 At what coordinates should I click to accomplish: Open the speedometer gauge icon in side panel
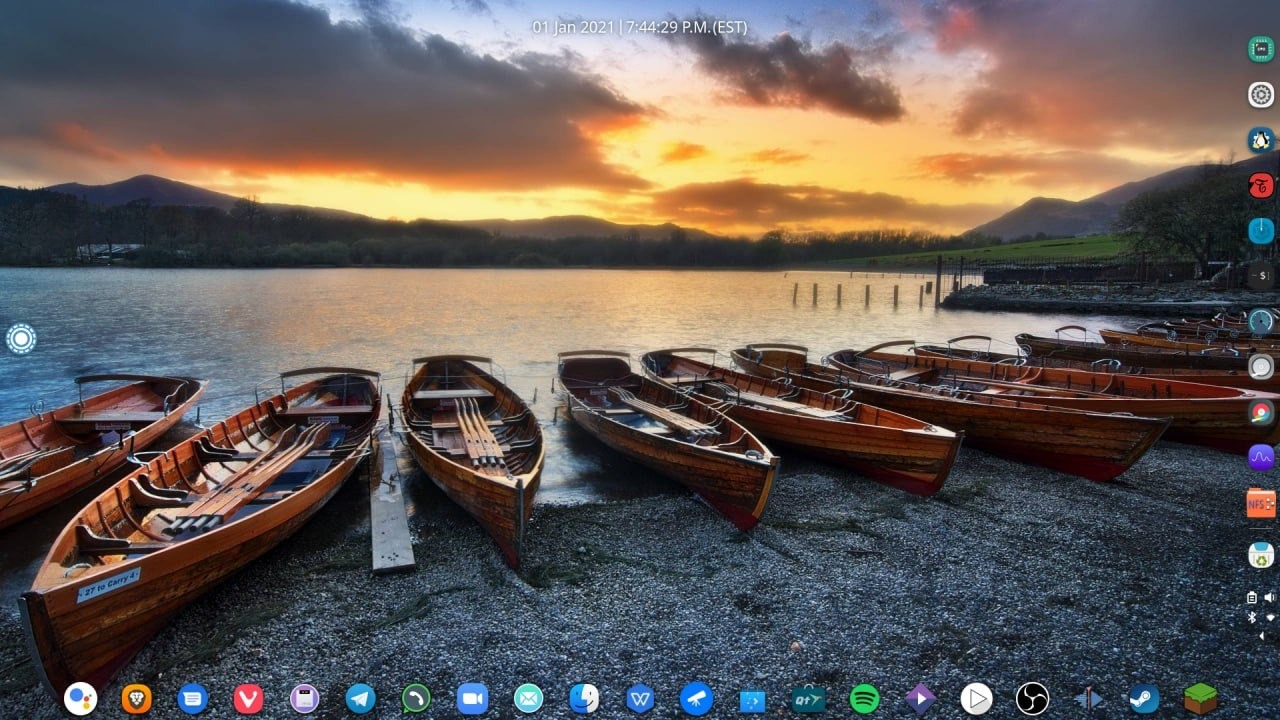(x=1261, y=321)
